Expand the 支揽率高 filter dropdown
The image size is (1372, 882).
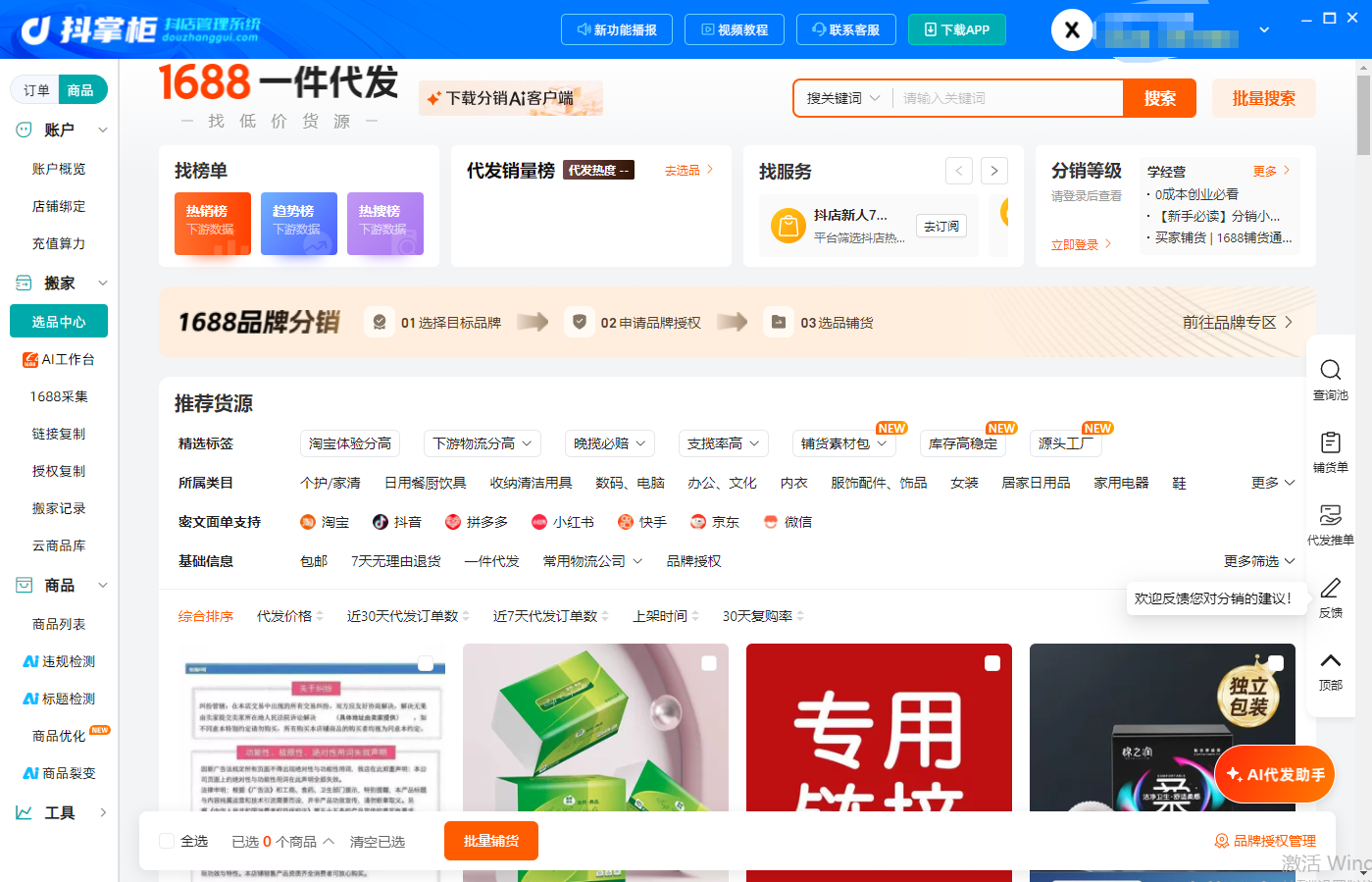point(724,443)
